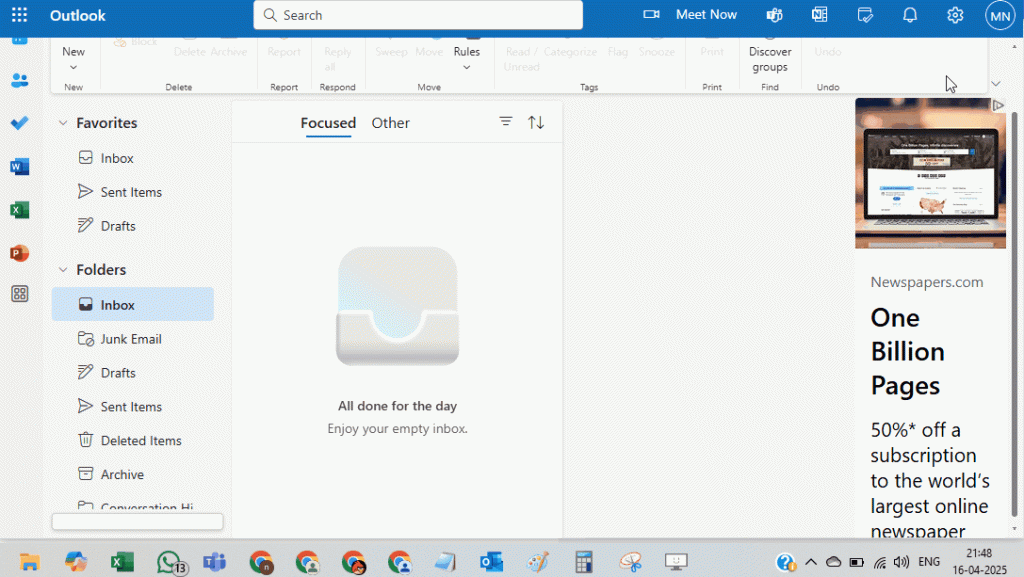
Task: Open People from the left rail
Action: pyautogui.click(x=20, y=80)
